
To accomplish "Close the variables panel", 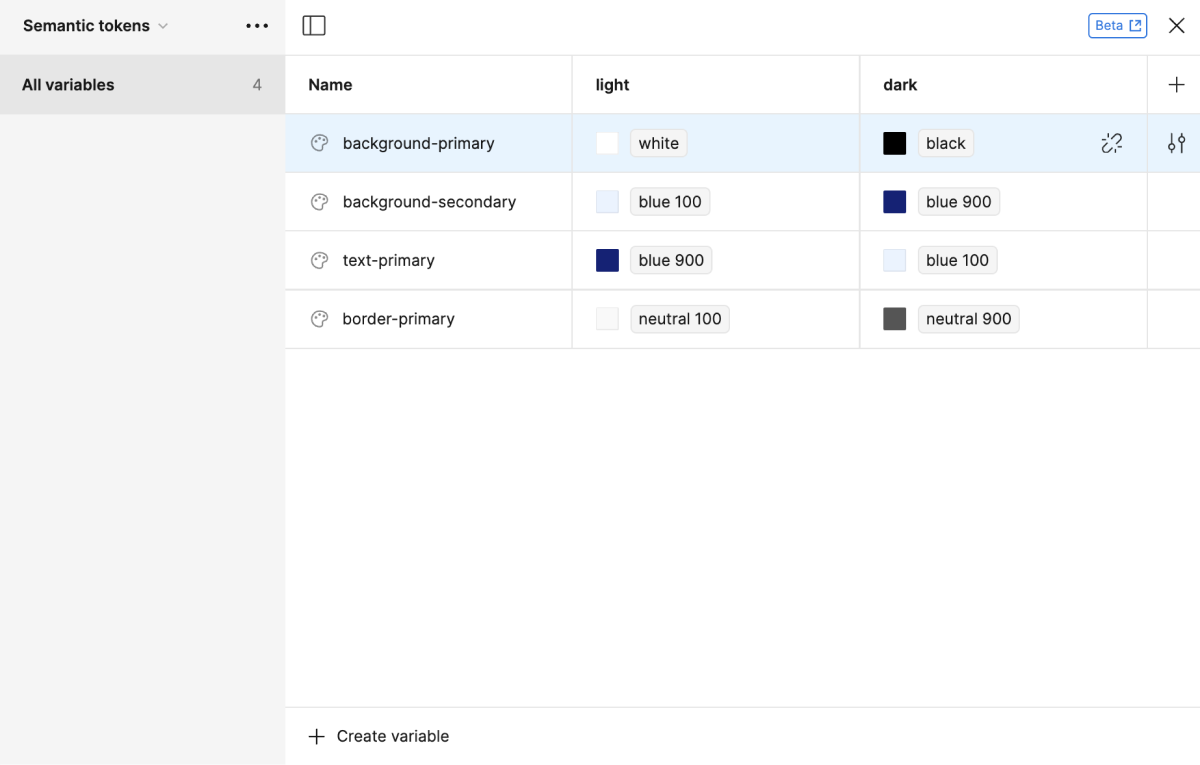I will (x=1176, y=26).
